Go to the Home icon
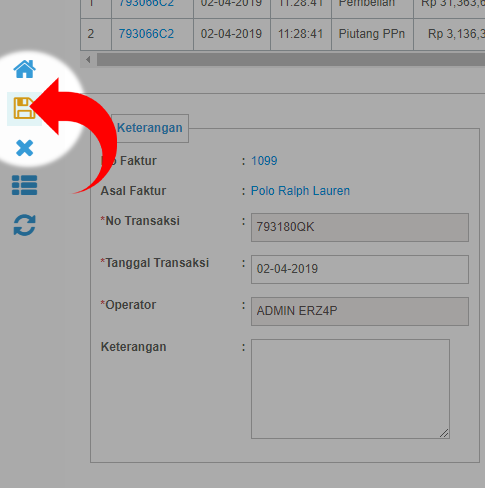485x488 pixels. 24,69
